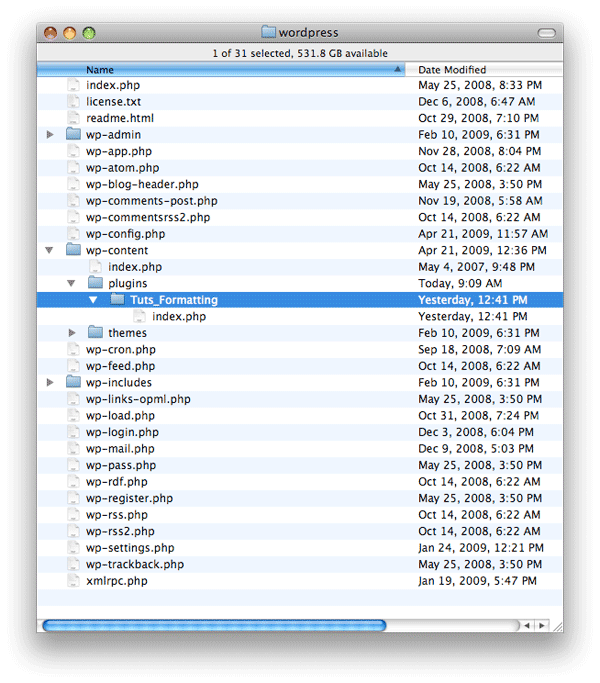600x683 pixels.
Task: Collapse the wp-content folder disclosure triangle
Action: point(49,250)
